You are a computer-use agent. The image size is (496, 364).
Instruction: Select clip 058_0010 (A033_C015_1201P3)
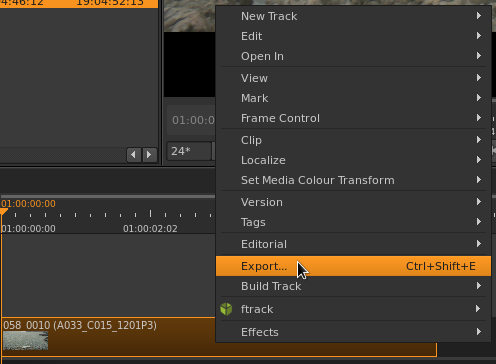point(219,337)
